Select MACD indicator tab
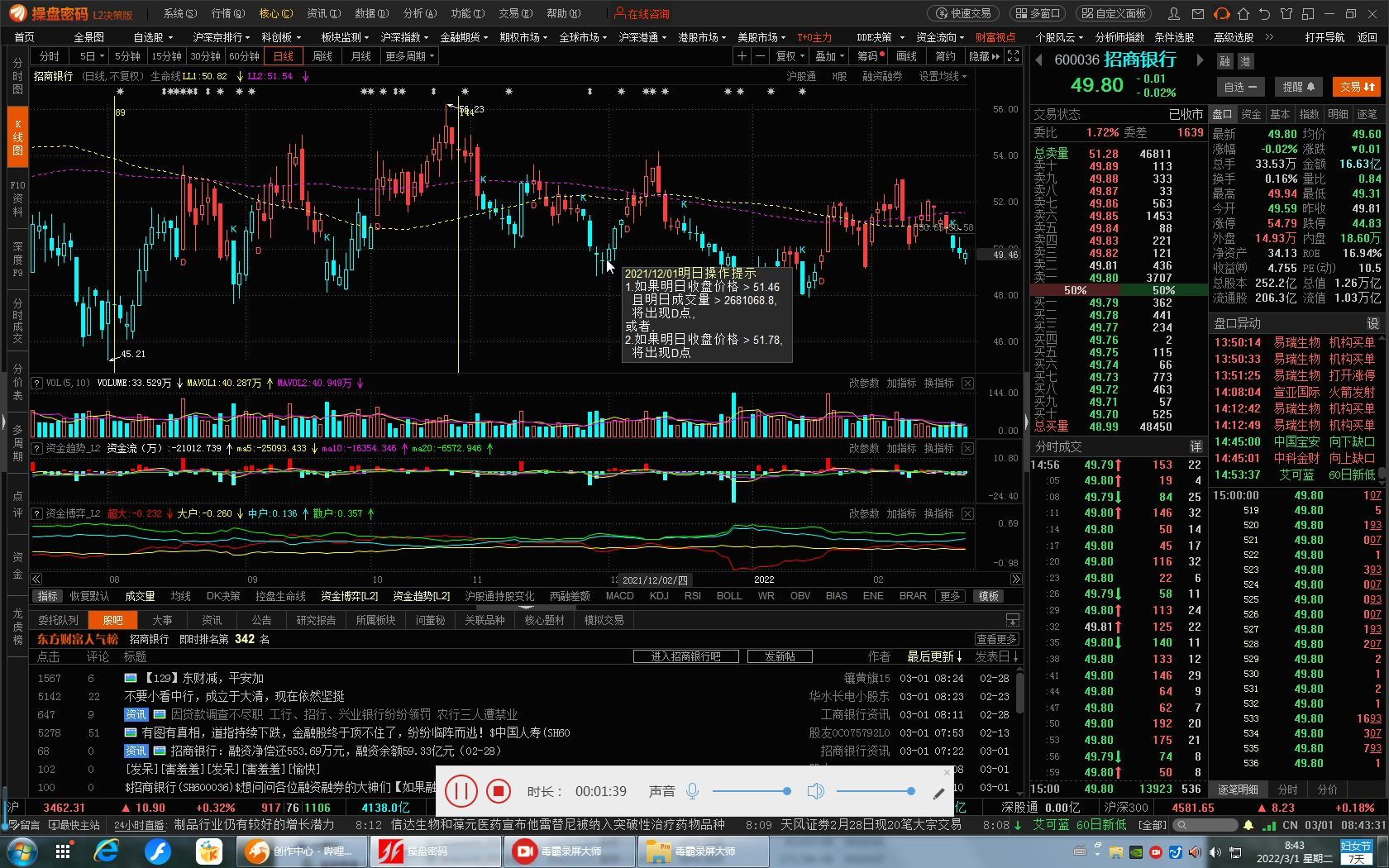Image resolution: width=1389 pixels, height=868 pixels. click(x=619, y=596)
